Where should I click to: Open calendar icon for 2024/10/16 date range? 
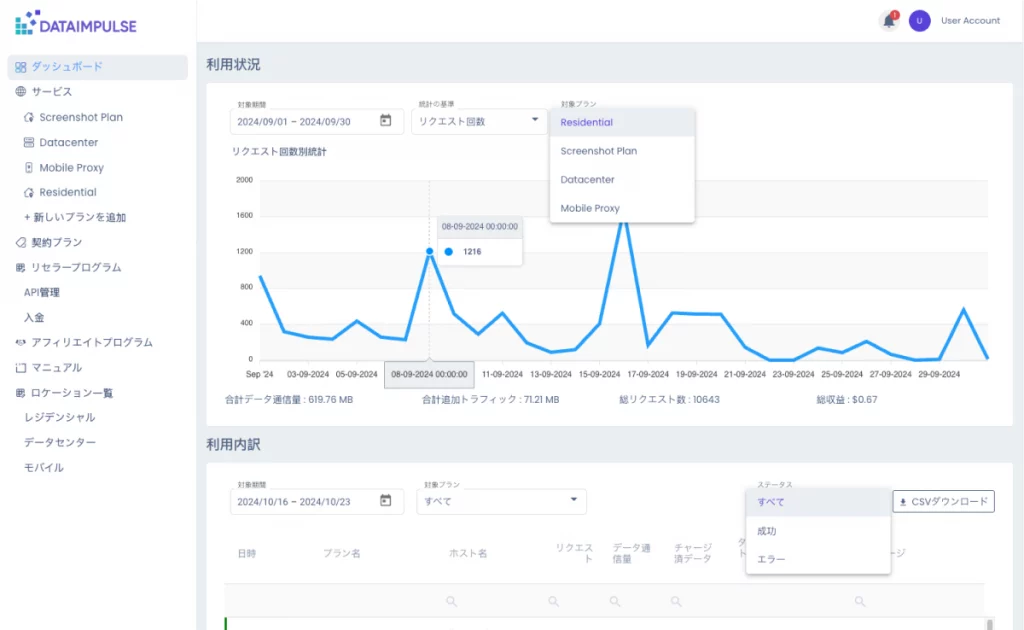click(385, 501)
